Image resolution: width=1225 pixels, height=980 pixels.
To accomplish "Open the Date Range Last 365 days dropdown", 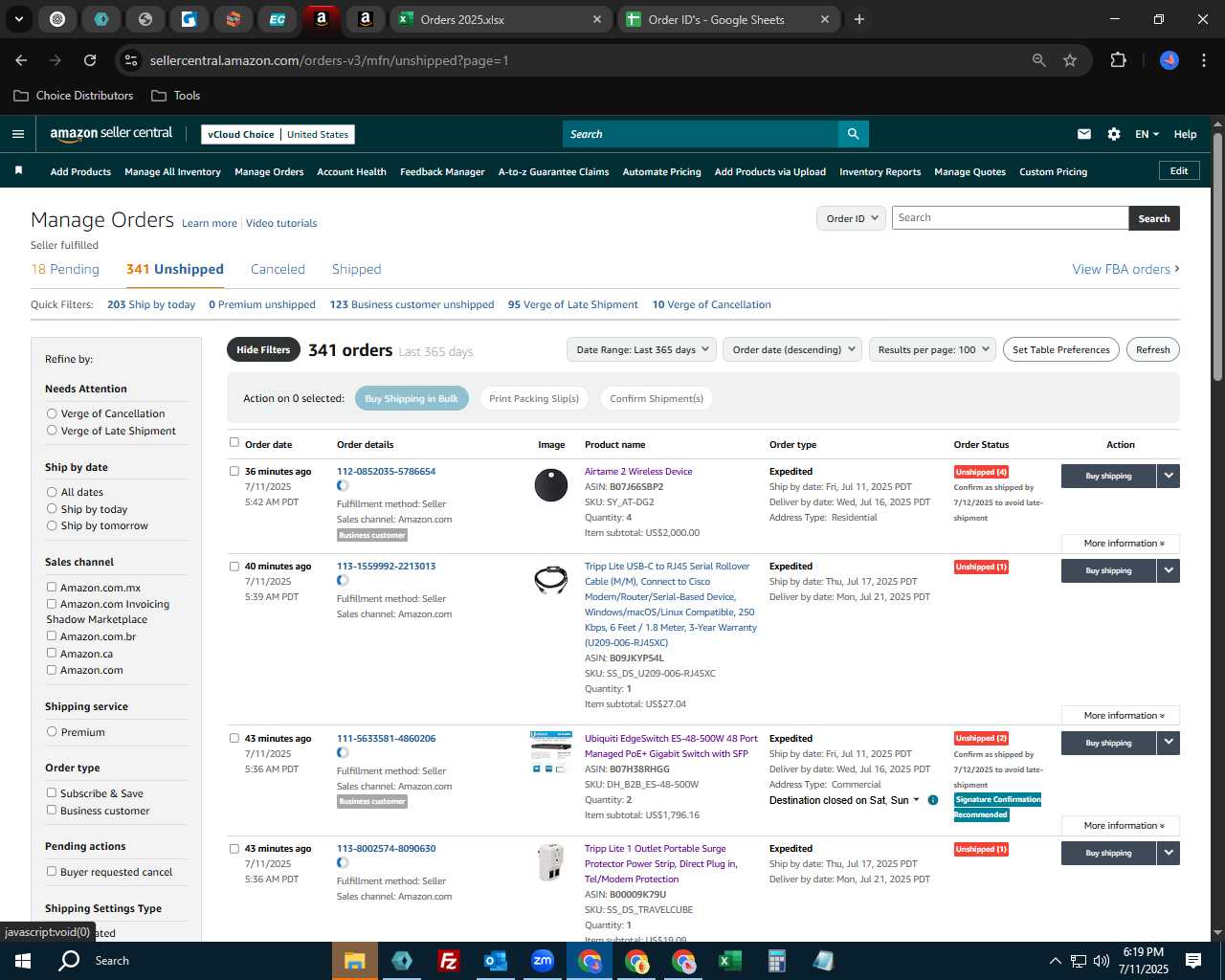I will point(641,349).
